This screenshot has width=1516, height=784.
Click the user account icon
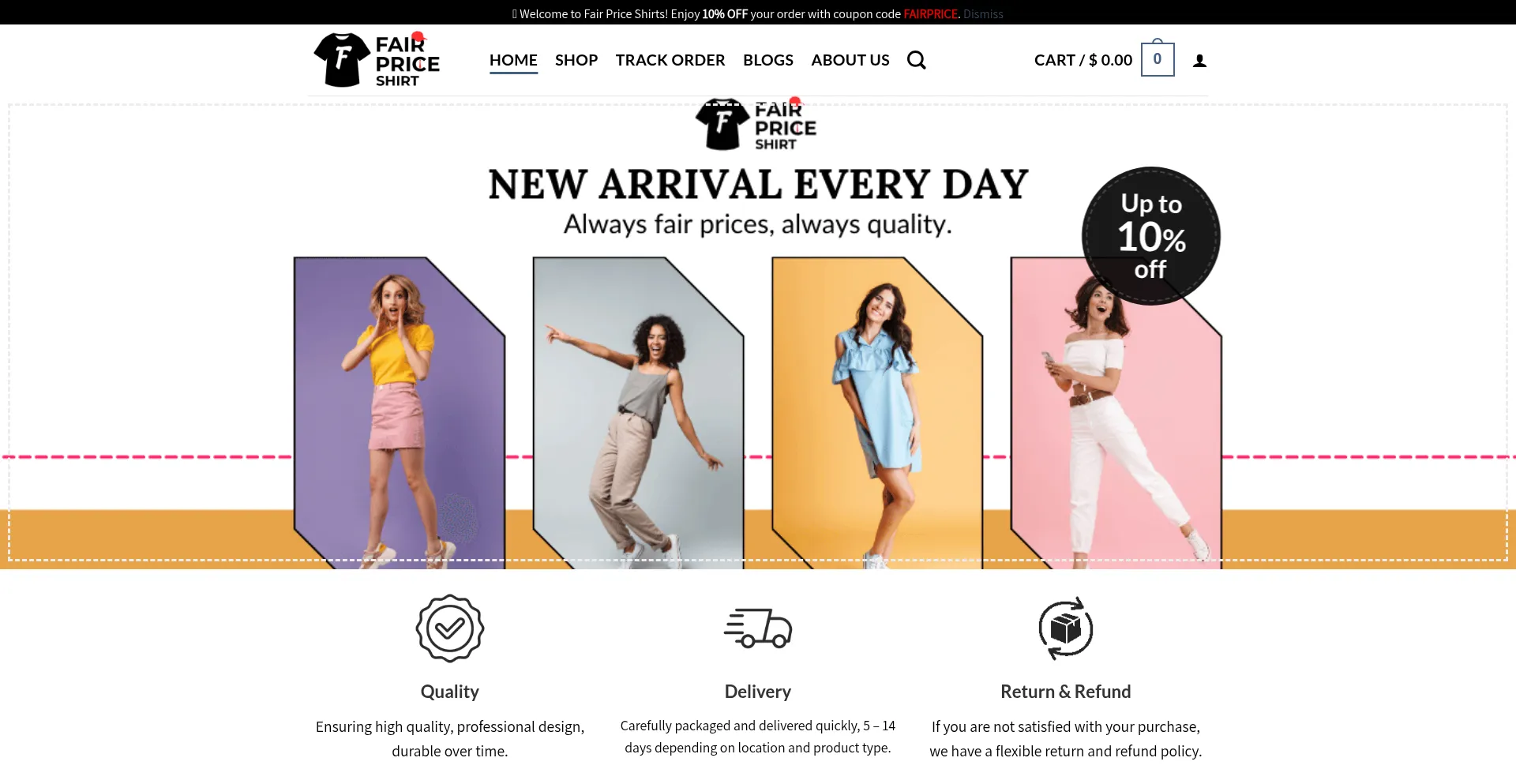1199,61
